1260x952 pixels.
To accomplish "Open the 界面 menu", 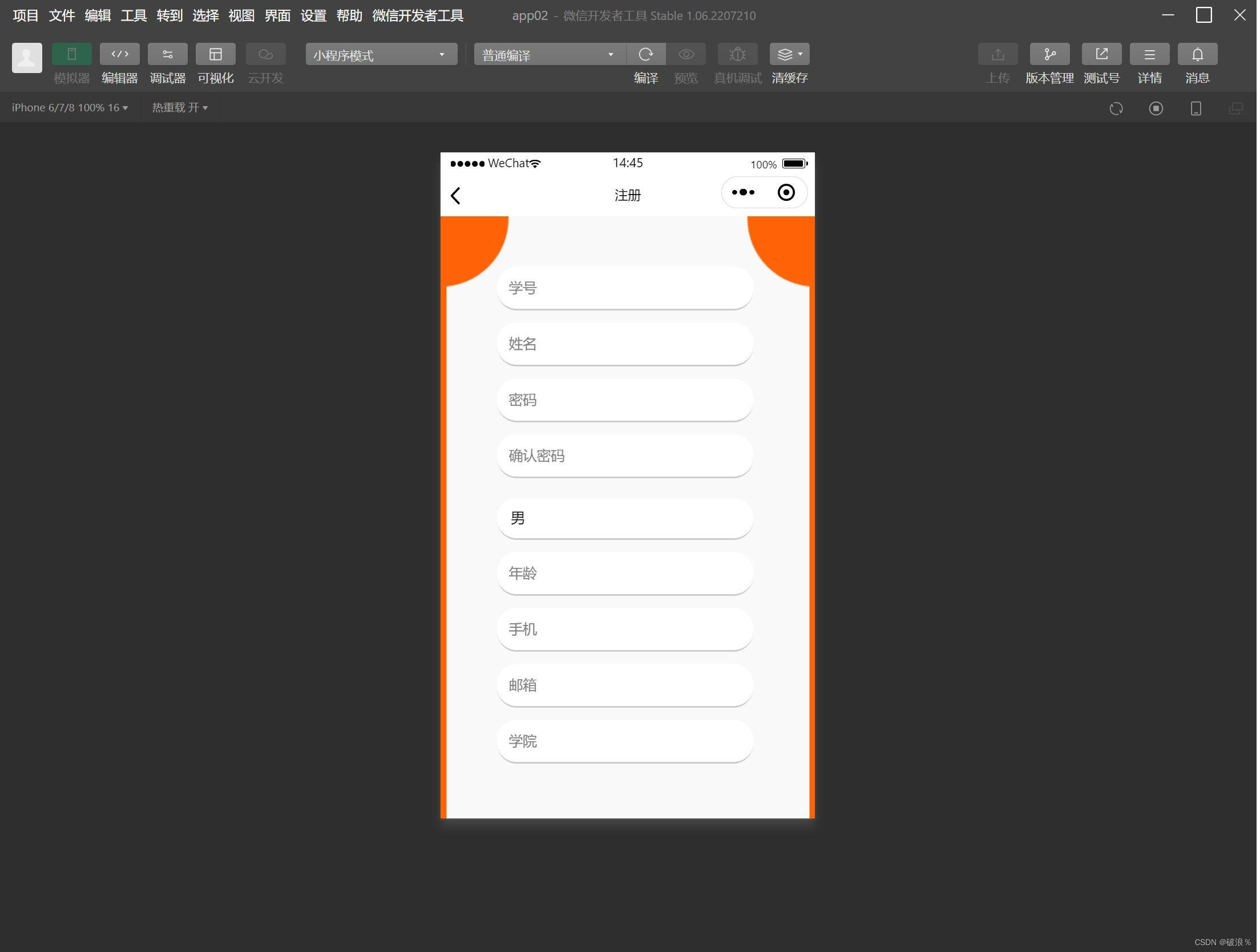I will pos(277,15).
